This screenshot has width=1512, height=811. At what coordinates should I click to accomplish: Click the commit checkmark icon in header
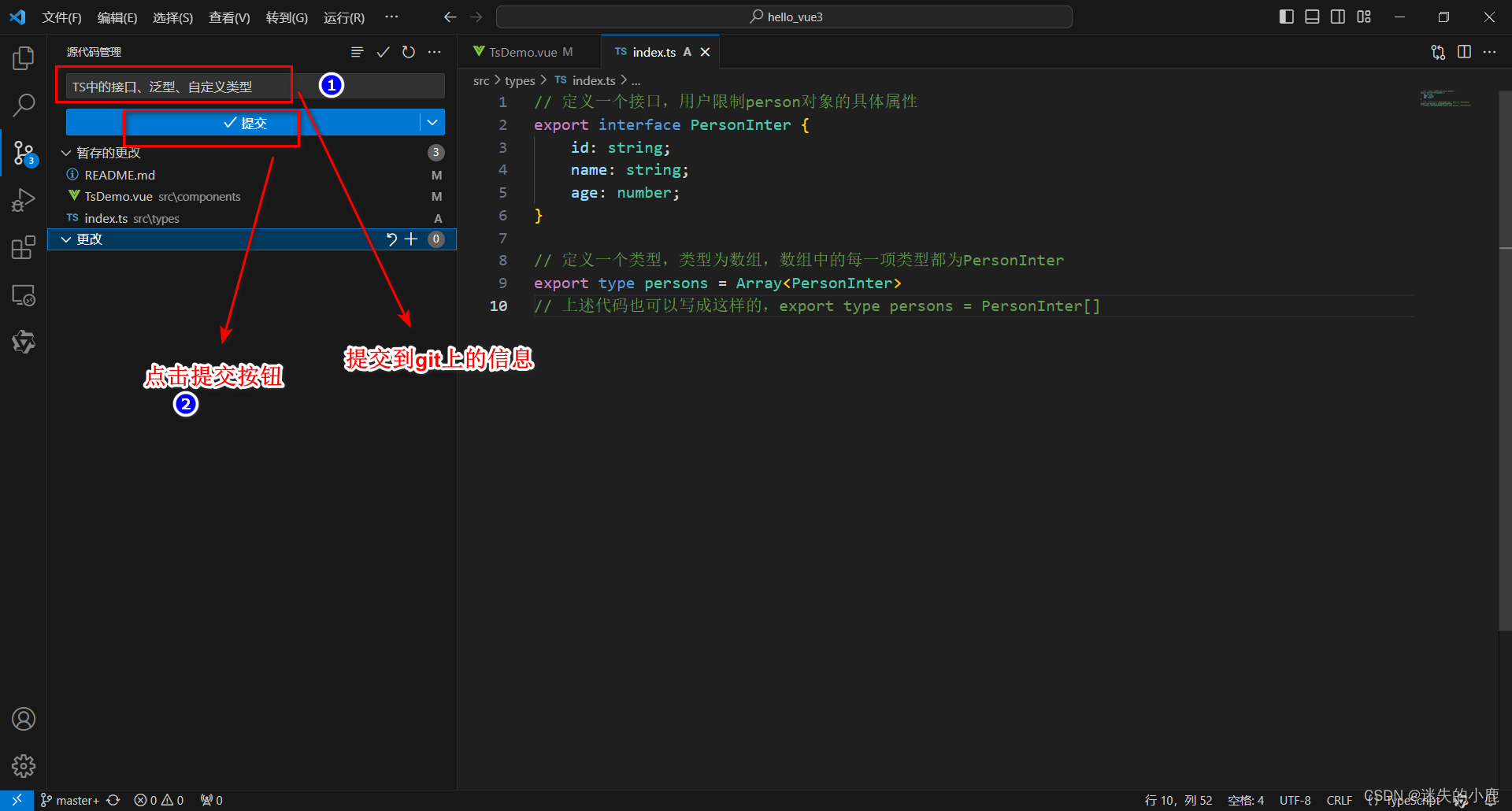pos(383,52)
